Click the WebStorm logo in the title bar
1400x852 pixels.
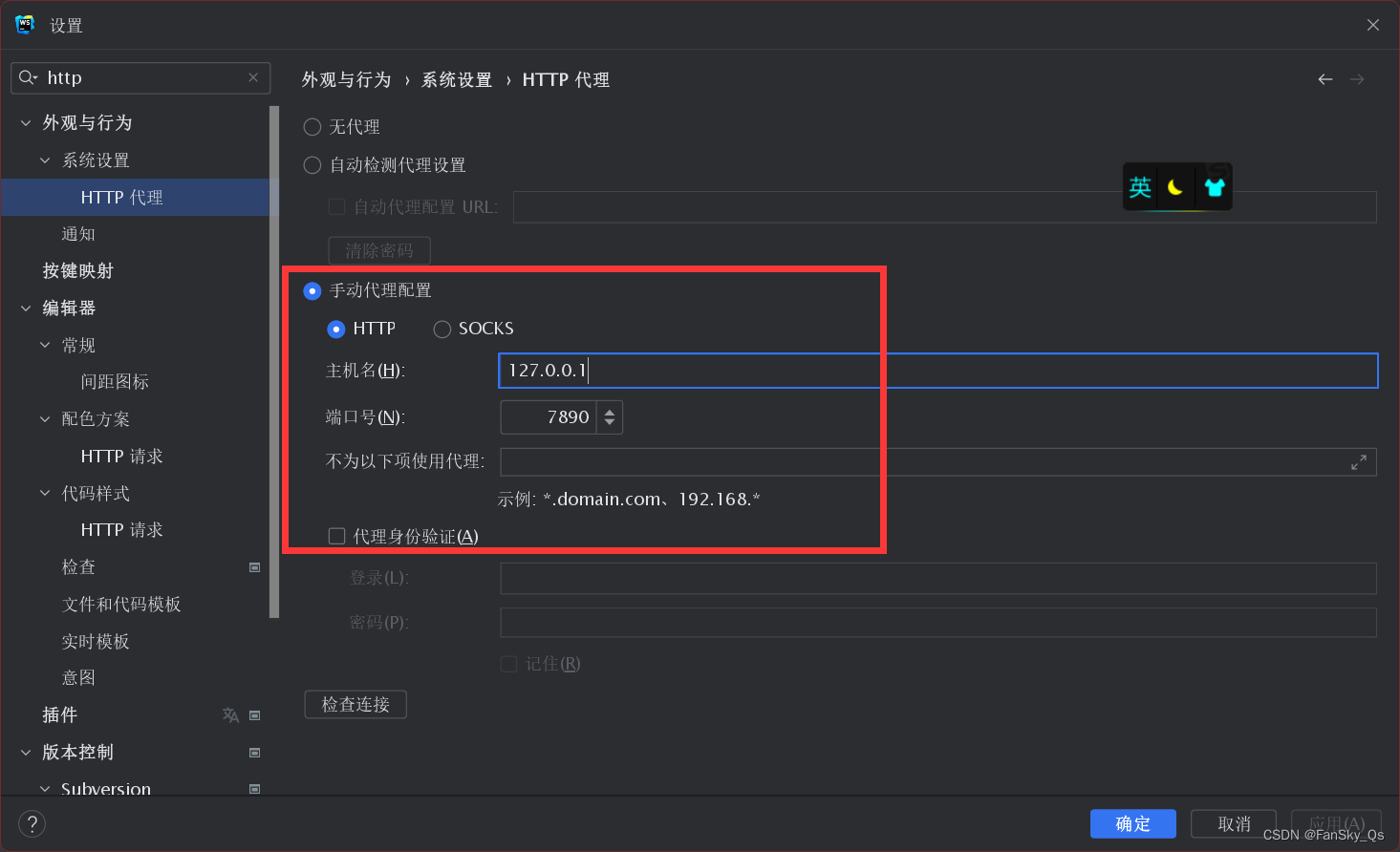(25, 25)
